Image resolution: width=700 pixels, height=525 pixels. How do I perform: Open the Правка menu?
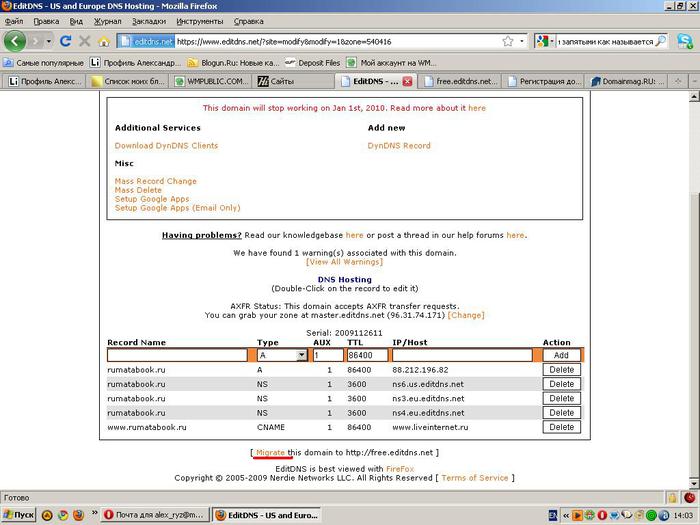46,21
